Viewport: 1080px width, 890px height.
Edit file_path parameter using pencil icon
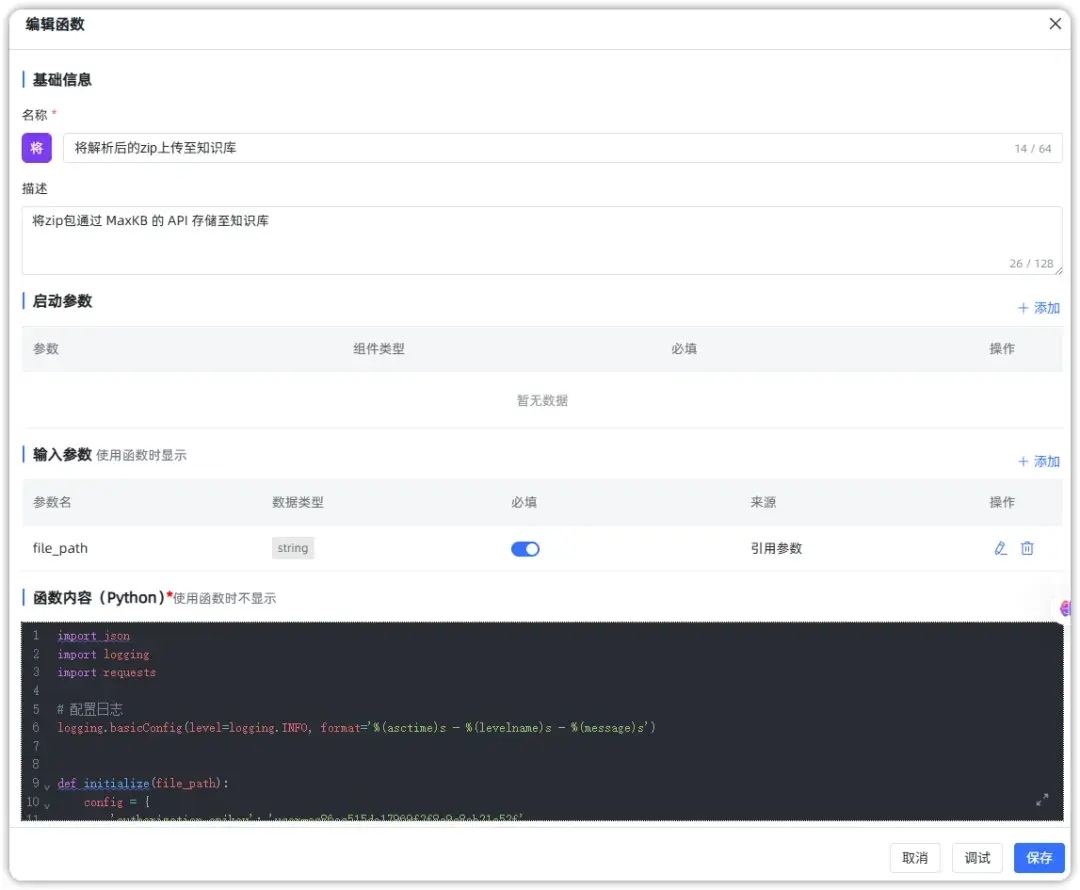pyautogui.click(x=1000, y=548)
